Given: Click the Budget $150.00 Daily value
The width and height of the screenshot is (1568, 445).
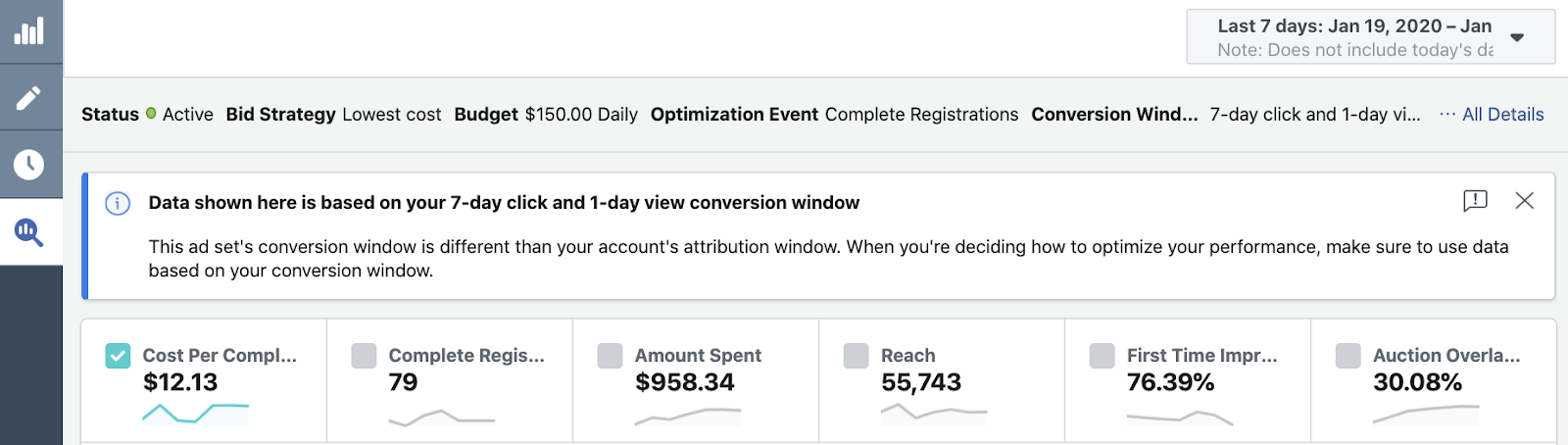Looking at the screenshot, I should click(581, 115).
